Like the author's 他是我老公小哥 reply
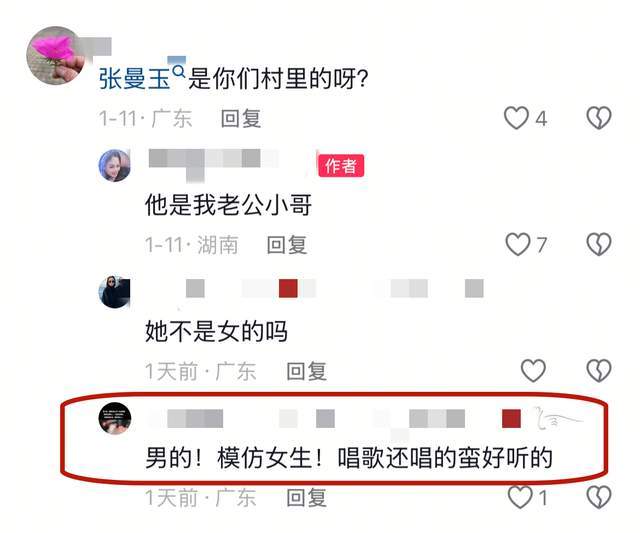 [x=518, y=244]
